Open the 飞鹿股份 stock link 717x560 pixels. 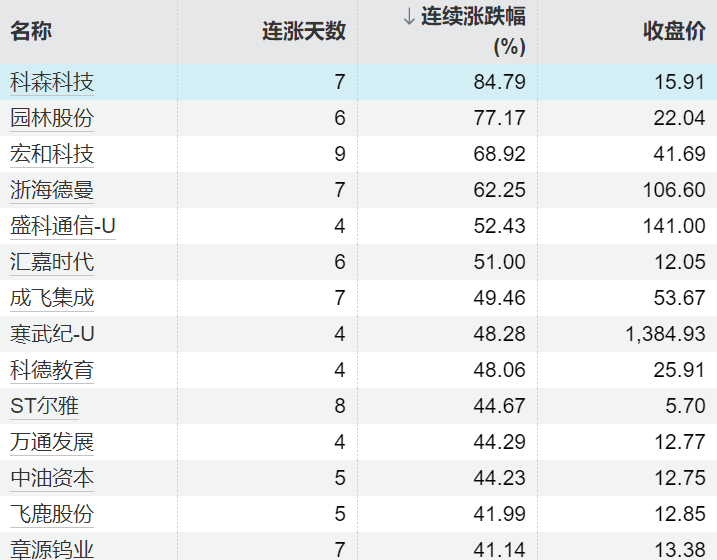click(x=52, y=514)
